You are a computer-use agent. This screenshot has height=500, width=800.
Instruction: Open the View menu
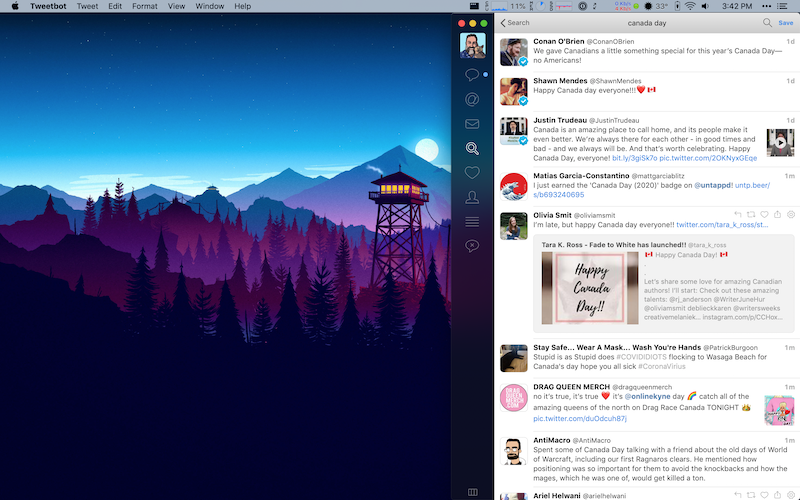(x=177, y=6)
